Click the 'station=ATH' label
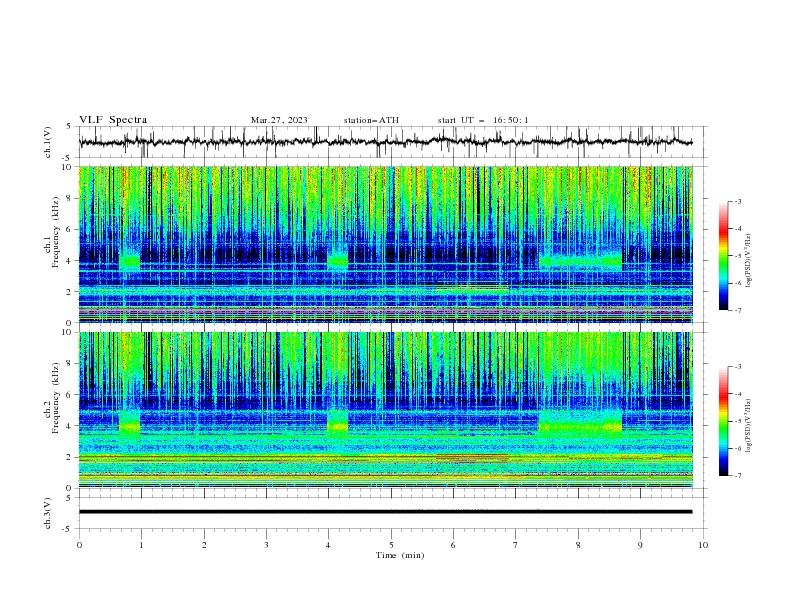792x612 pixels. click(x=371, y=120)
